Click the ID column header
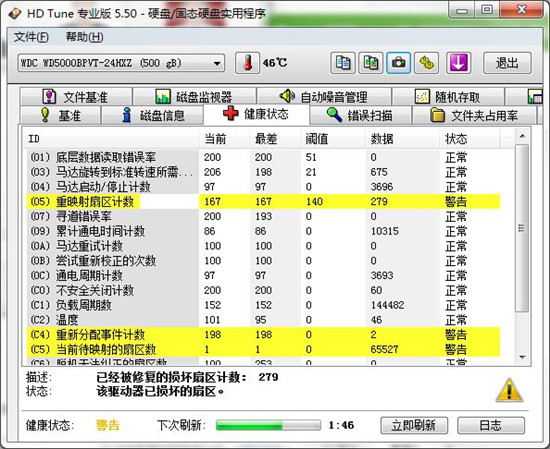This screenshot has width=550, height=449. pos(110,139)
